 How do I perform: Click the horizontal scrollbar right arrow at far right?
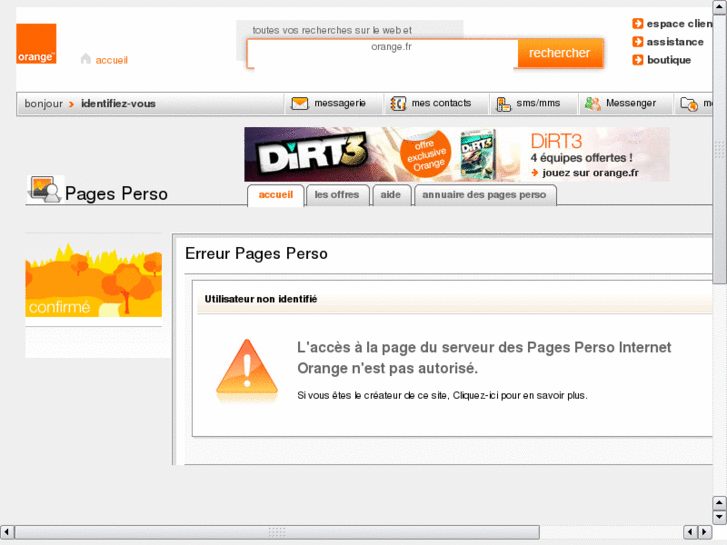pyautogui.click(x=705, y=532)
